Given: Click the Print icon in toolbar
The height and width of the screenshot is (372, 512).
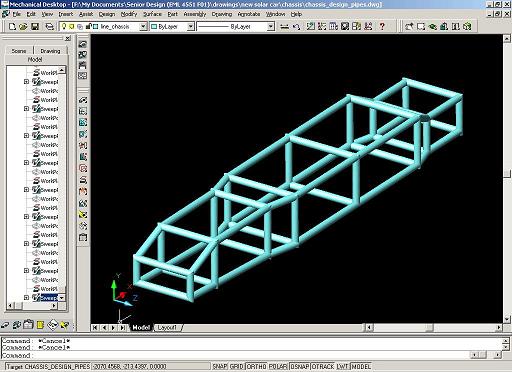Looking at the screenshot, I should [50, 27].
